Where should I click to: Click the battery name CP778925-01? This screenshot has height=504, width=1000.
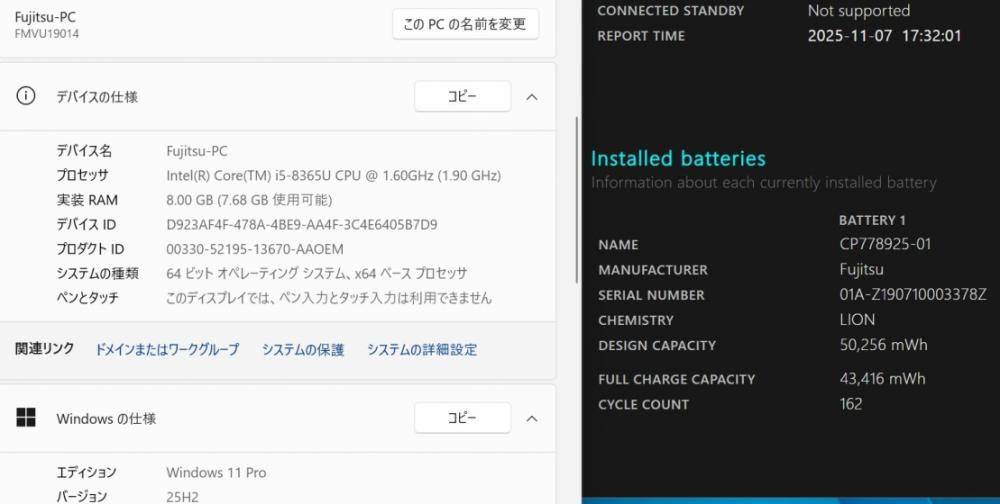click(x=886, y=244)
